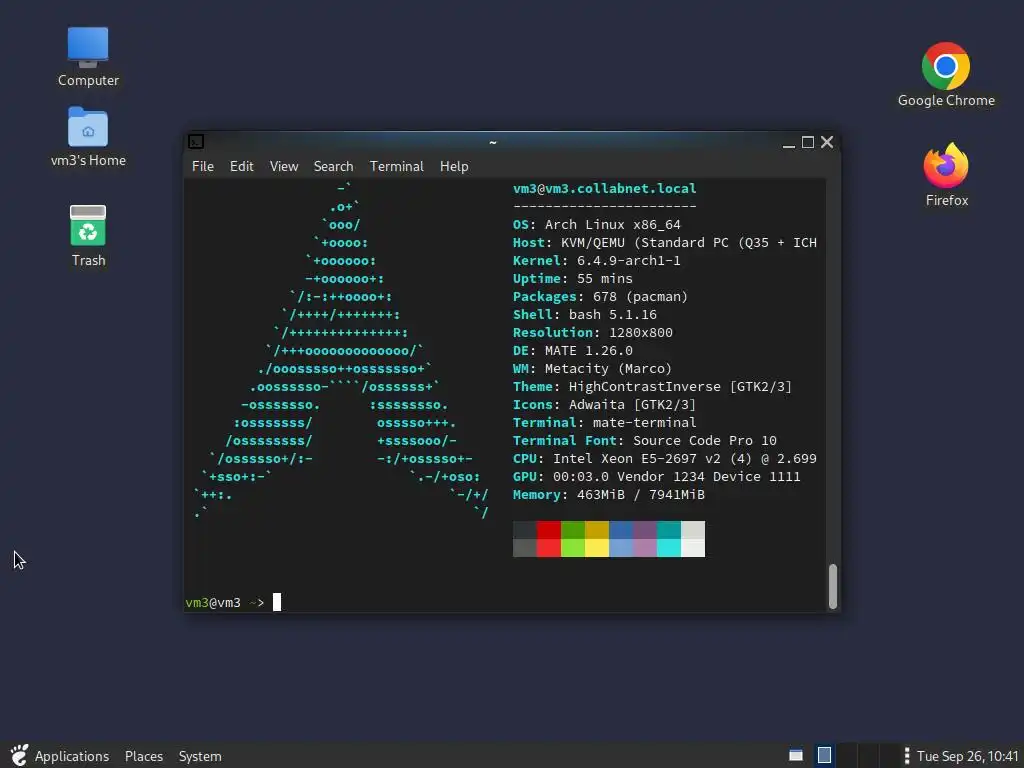This screenshot has height=768, width=1024.
Task: Click the terminal window title bar labeled ~
Action: 493,142
